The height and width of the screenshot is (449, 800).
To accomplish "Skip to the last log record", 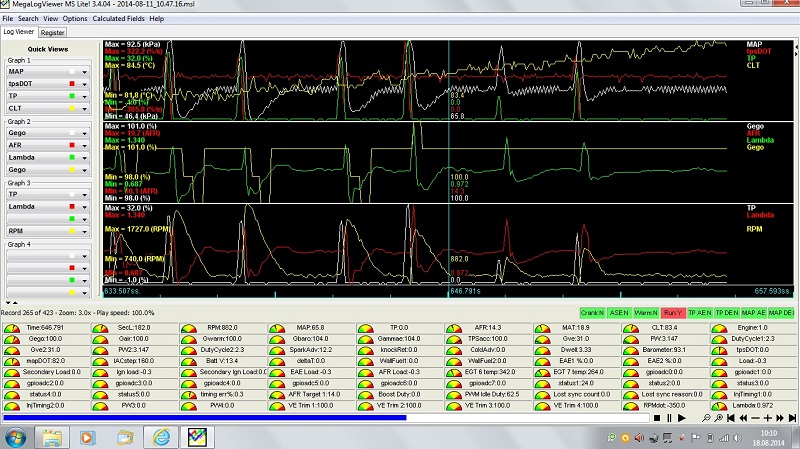I will [792, 418].
